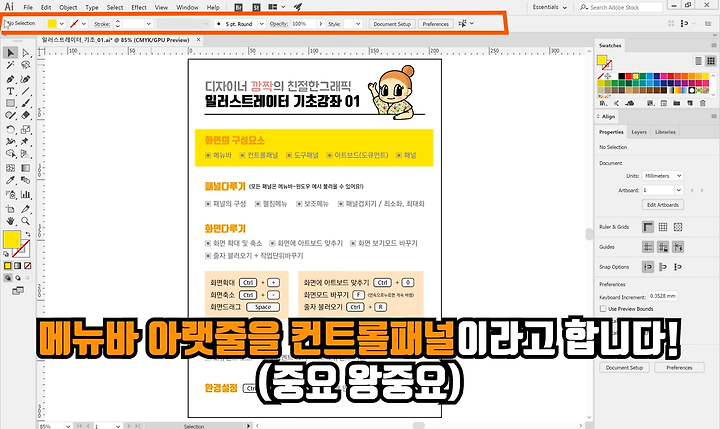Click Preferences button in Properties panel
The height and width of the screenshot is (429, 720).
click(x=679, y=368)
